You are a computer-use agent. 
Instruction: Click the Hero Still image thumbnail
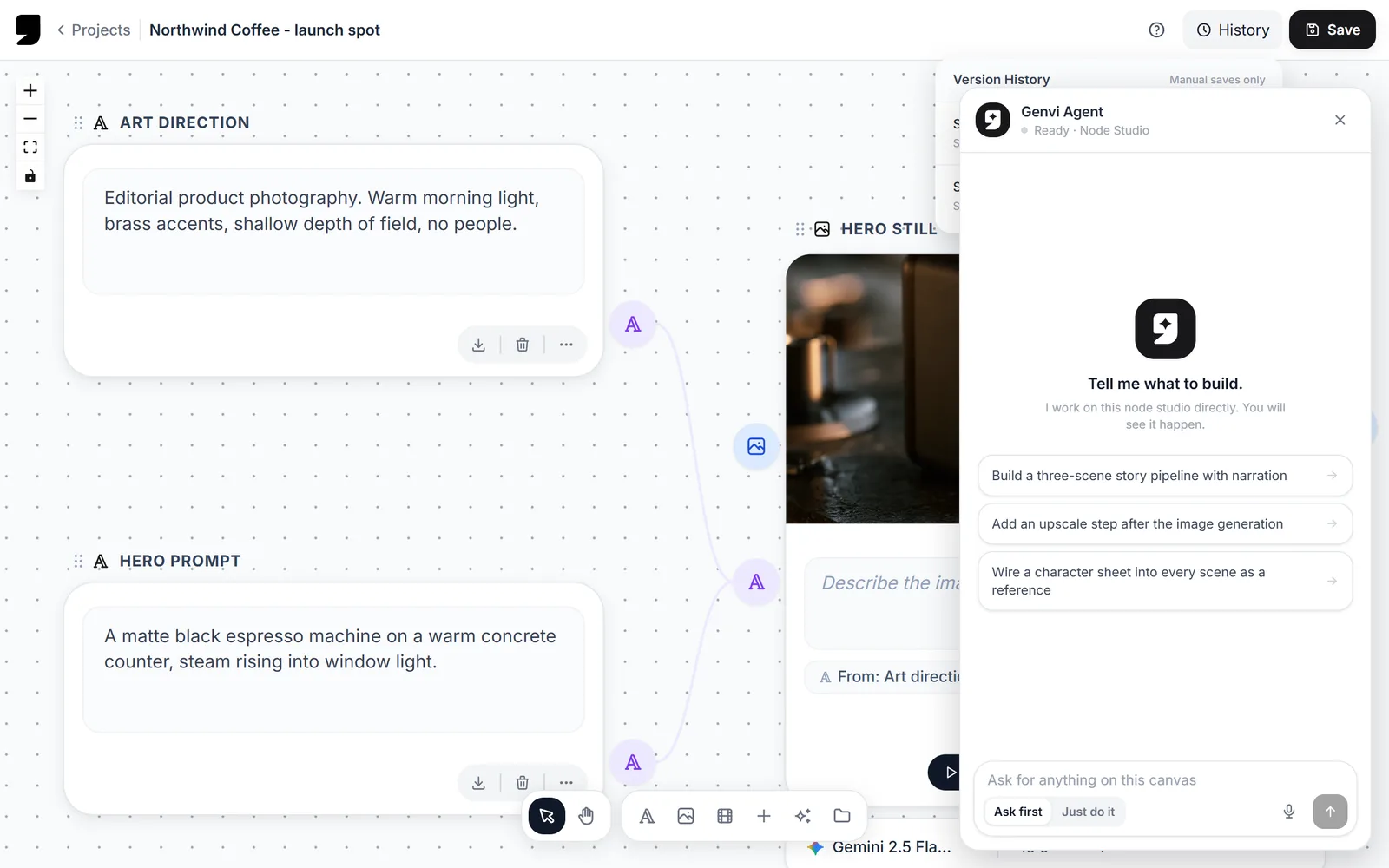point(873,389)
